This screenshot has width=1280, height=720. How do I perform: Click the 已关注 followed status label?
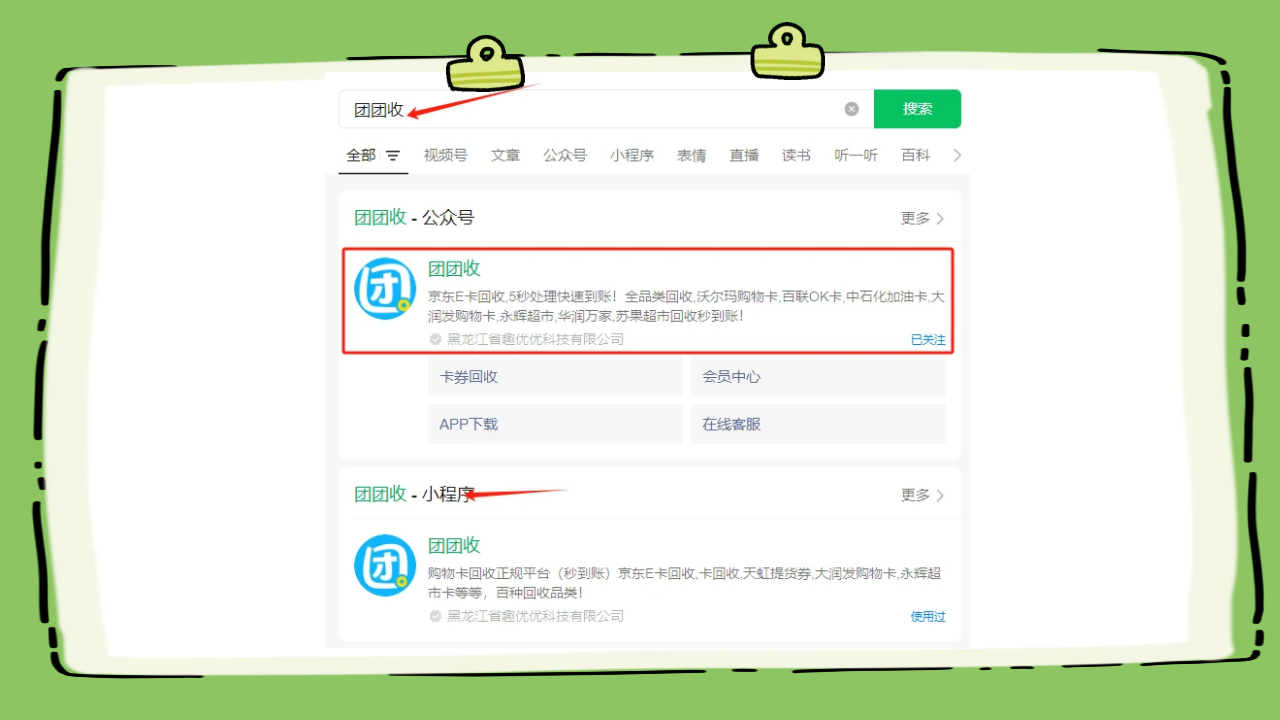[927, 340]
